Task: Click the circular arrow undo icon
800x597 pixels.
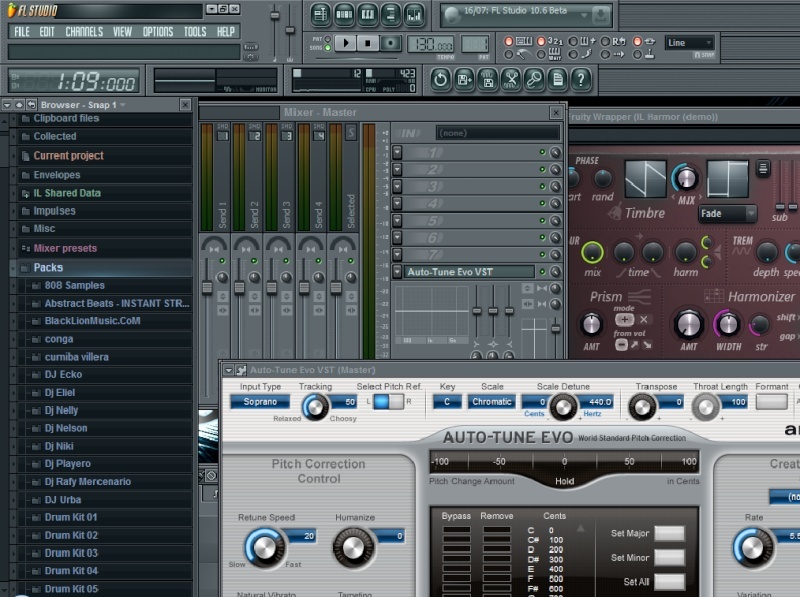Action: click(x=440, y=80)
